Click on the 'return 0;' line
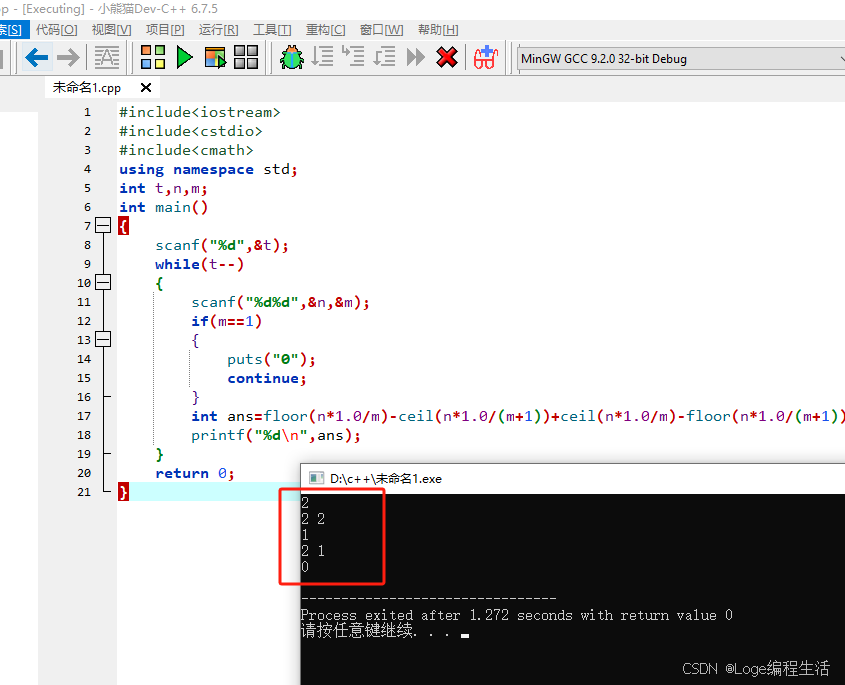845x685 pixels. (195, 473)
